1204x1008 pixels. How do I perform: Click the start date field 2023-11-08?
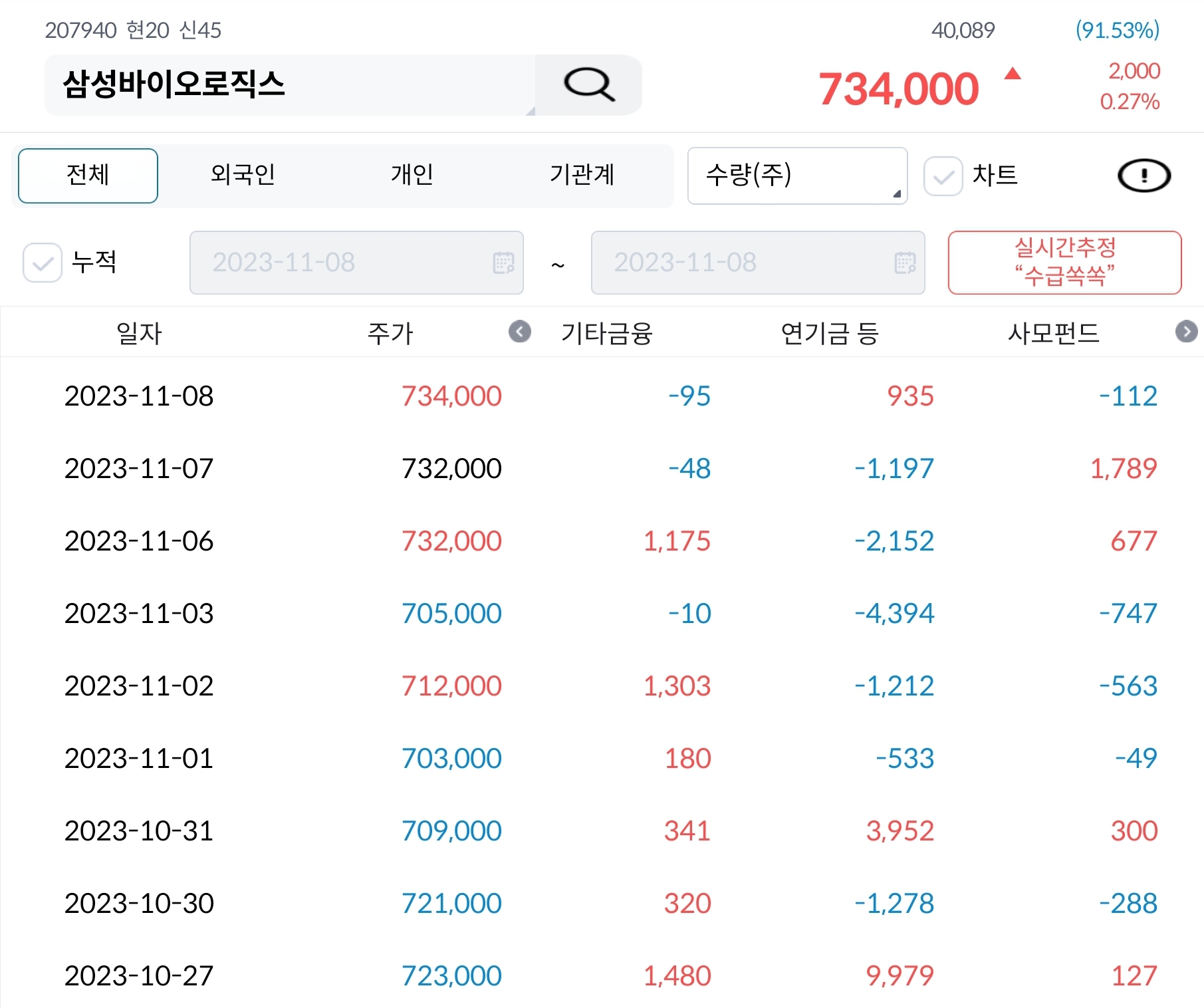point(356,263)
